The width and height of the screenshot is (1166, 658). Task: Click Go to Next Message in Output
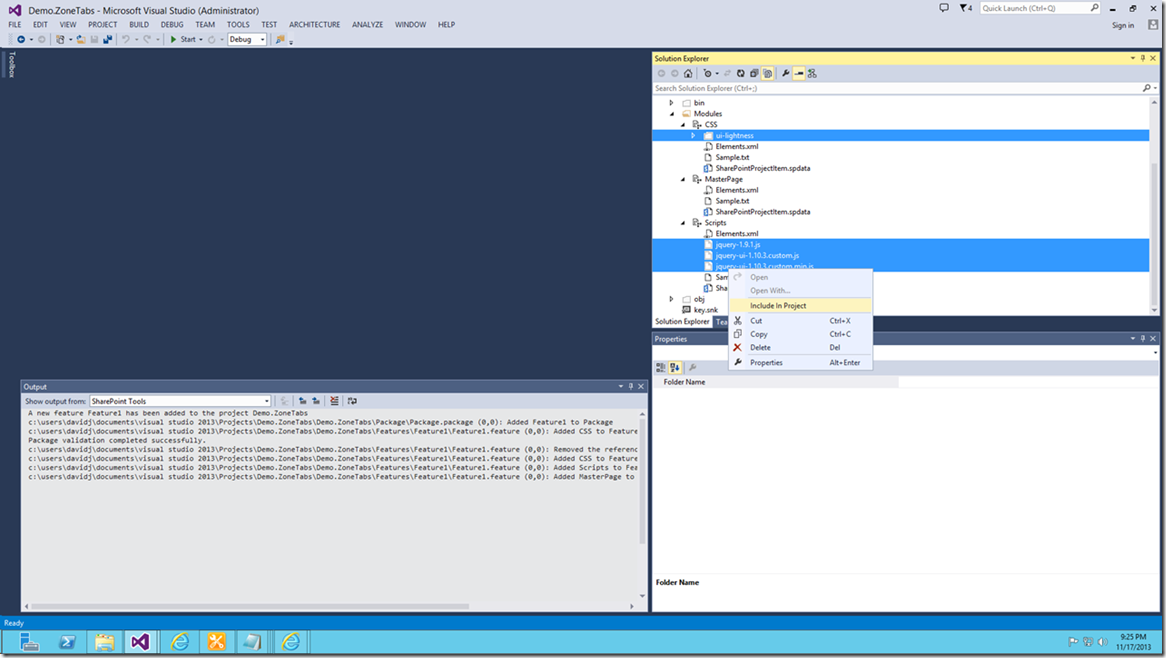point(316,401)
